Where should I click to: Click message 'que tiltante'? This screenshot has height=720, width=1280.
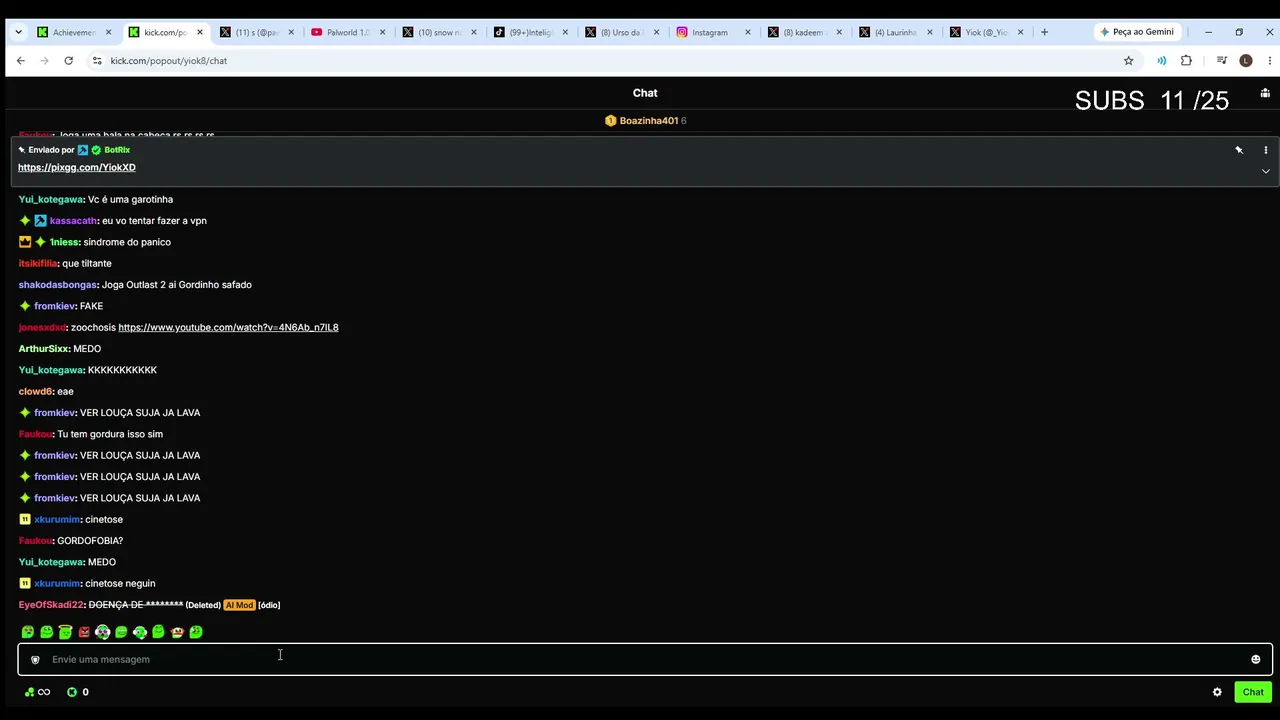coord(87,264)
